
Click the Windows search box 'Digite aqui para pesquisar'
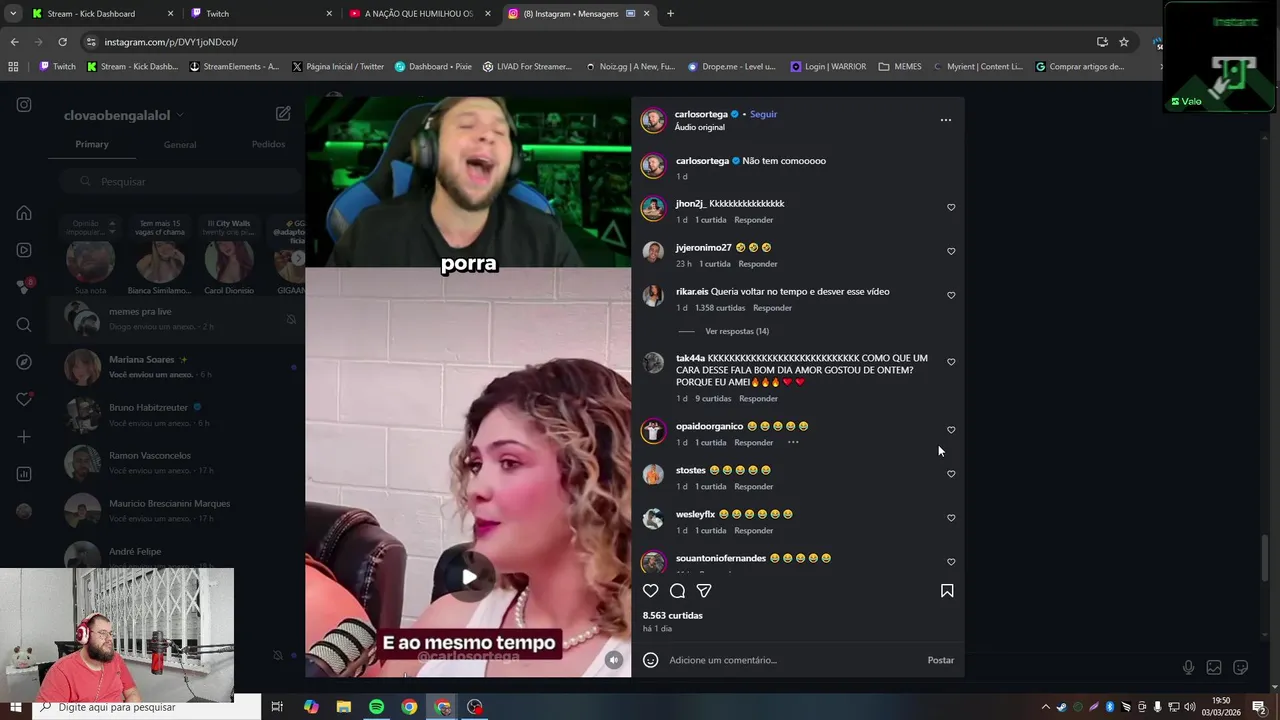click(x=146, y=707)
